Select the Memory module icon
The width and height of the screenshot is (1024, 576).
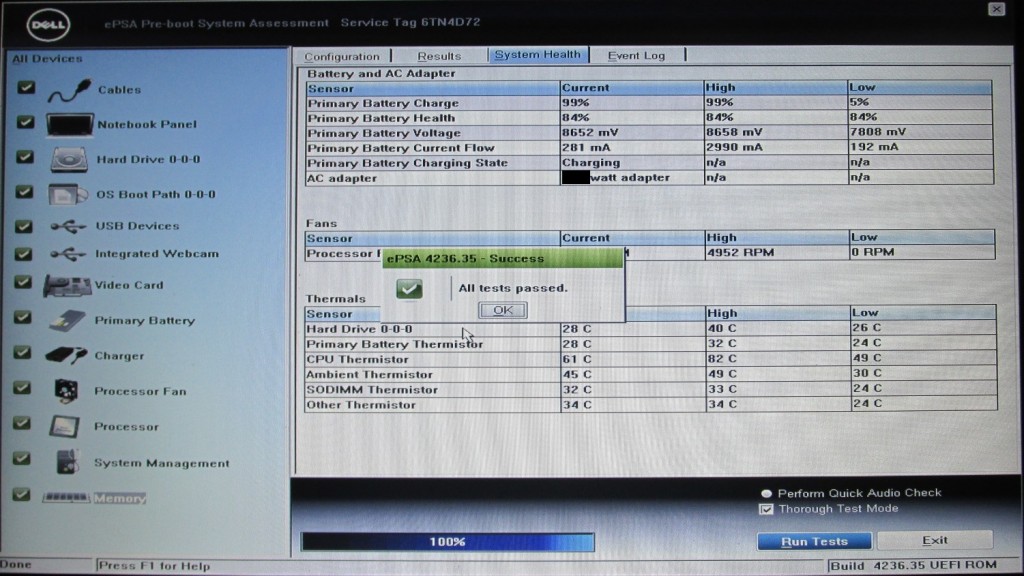pos(66,498)
